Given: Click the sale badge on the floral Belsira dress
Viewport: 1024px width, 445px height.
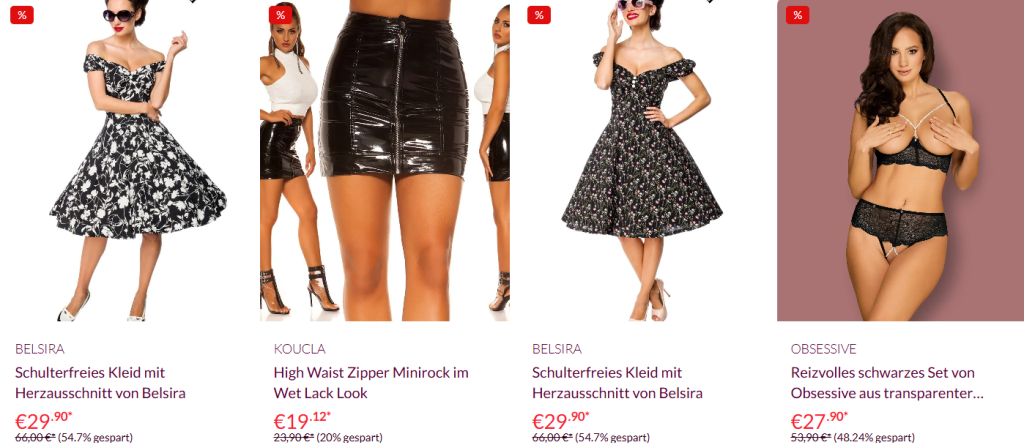Looking at the screenshot, I should click(22, 15).
